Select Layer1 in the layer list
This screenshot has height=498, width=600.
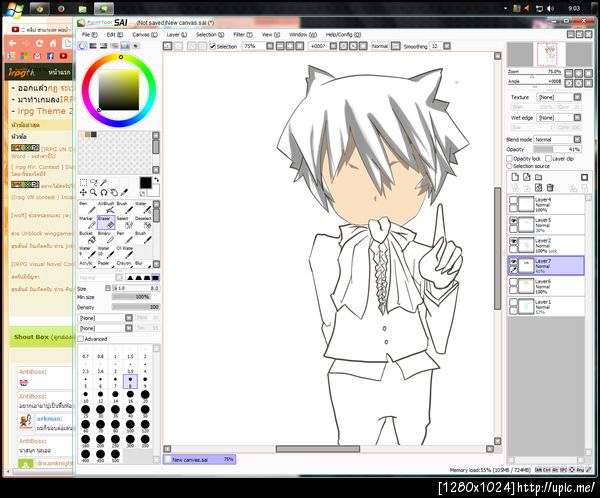pos(546,307)
